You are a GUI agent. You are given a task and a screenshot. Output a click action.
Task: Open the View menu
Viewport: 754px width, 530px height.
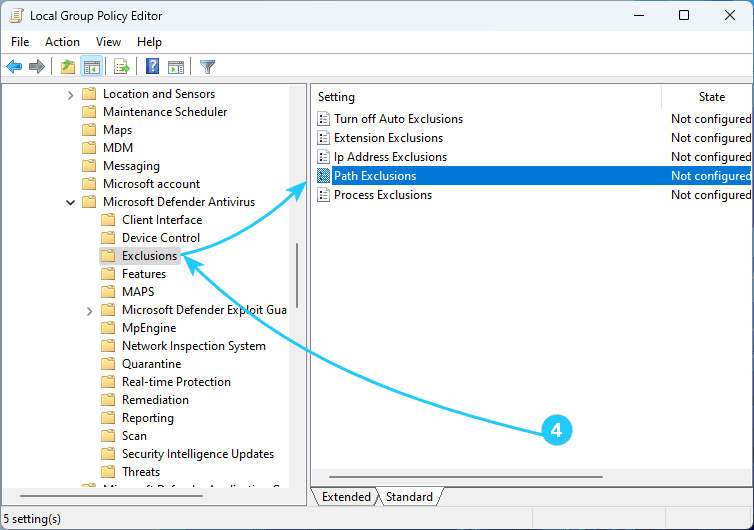(x=108, y=42)
